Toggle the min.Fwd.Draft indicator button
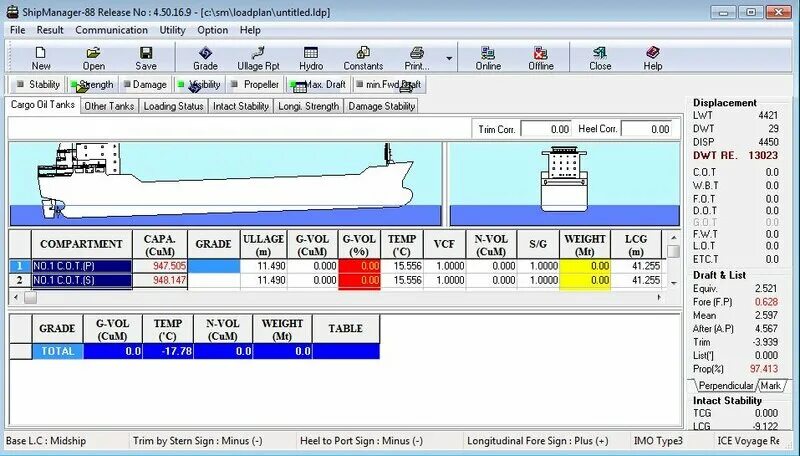 pos(389,84)
